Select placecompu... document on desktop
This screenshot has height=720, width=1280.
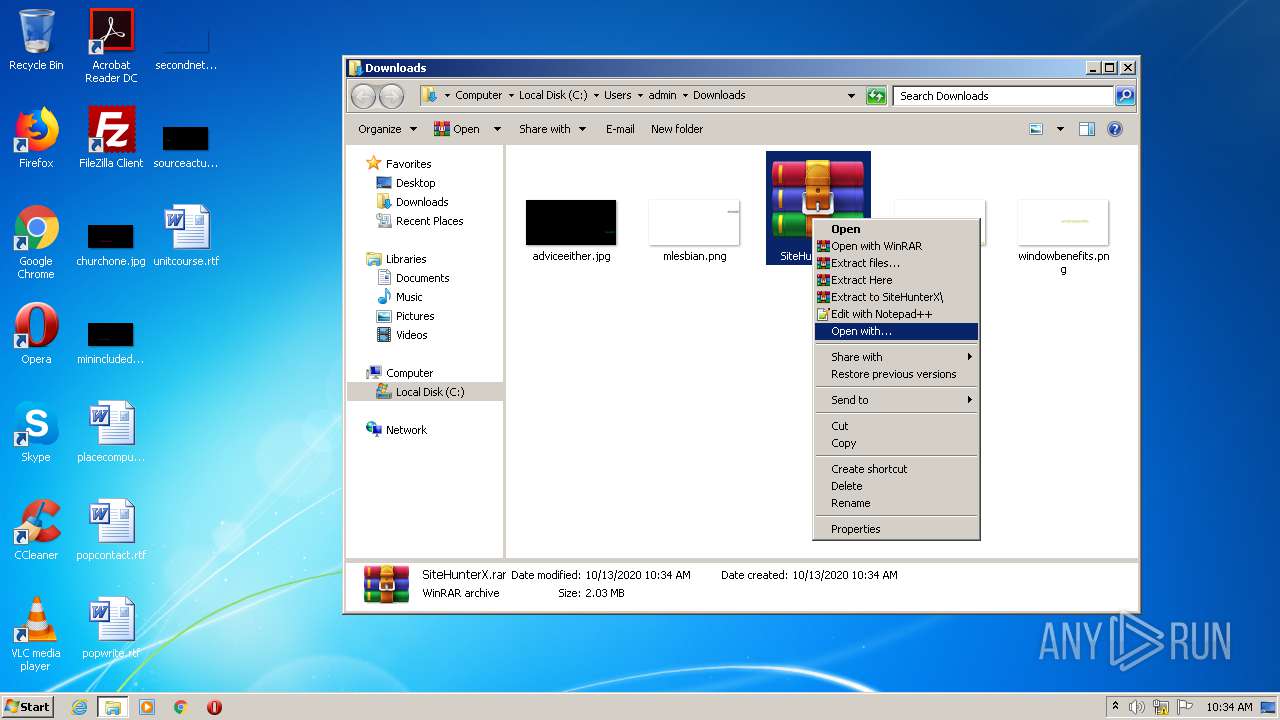point(111,432)
